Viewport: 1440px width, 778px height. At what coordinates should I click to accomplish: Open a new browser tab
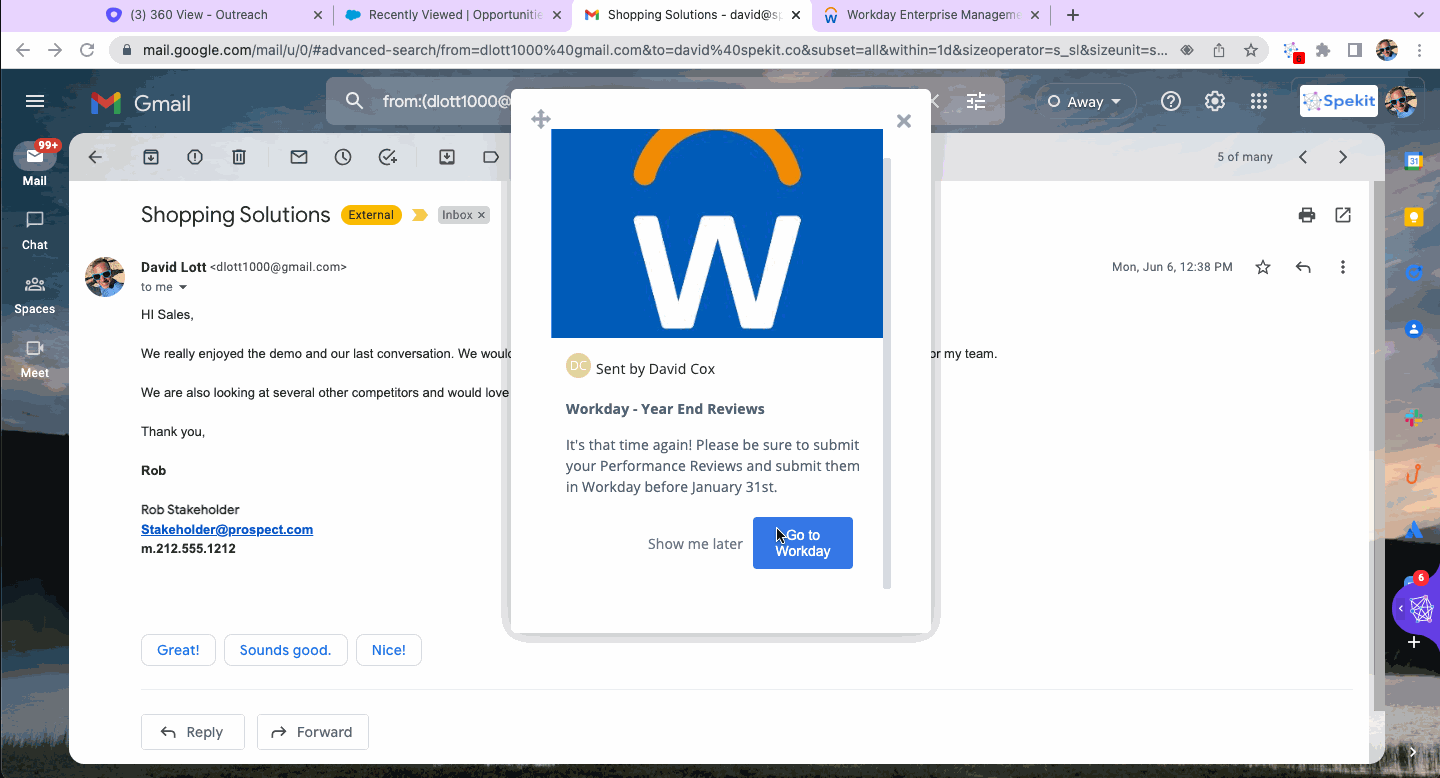[1073, 15]
